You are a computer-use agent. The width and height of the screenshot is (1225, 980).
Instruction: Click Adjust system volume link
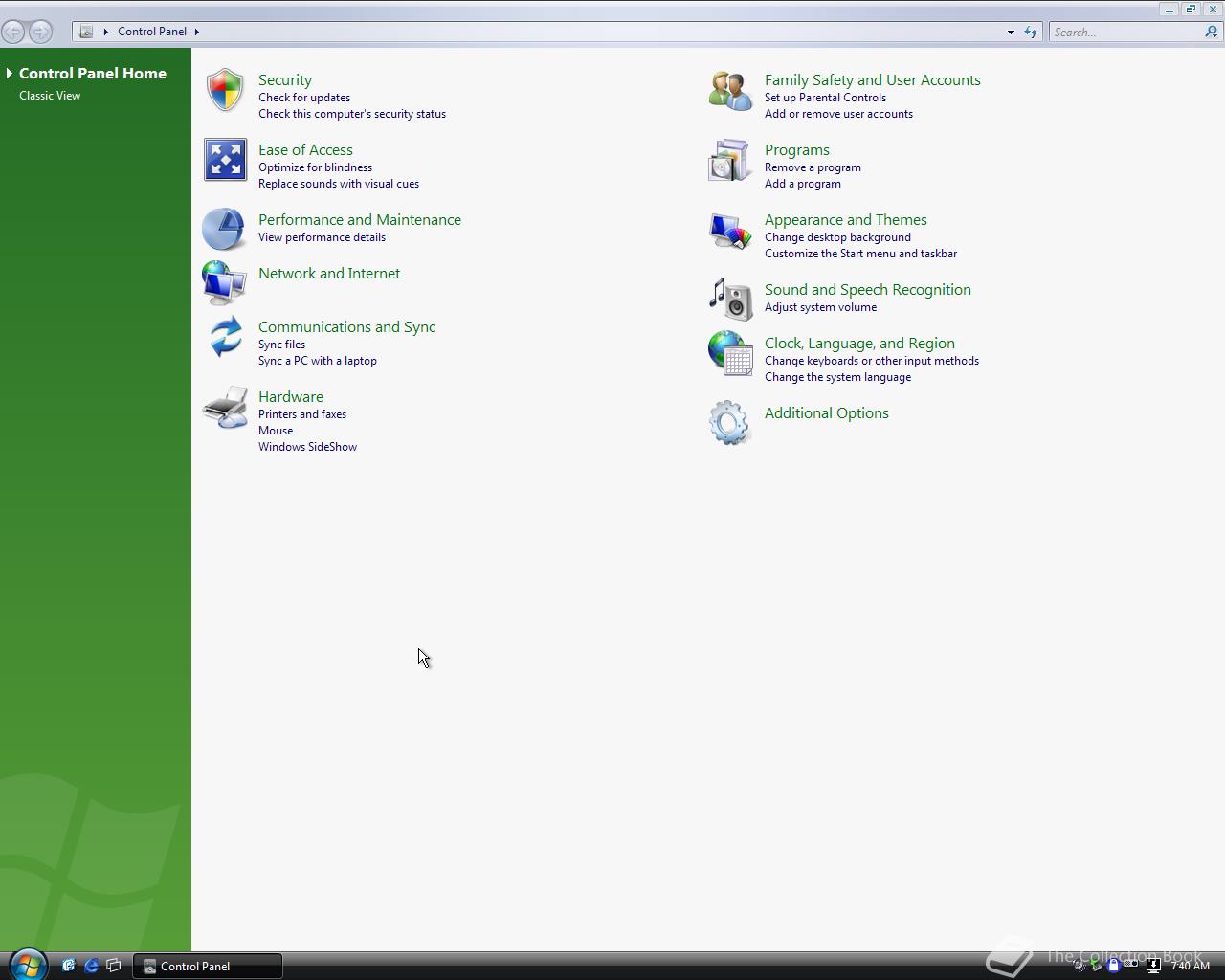click(820, 307)
